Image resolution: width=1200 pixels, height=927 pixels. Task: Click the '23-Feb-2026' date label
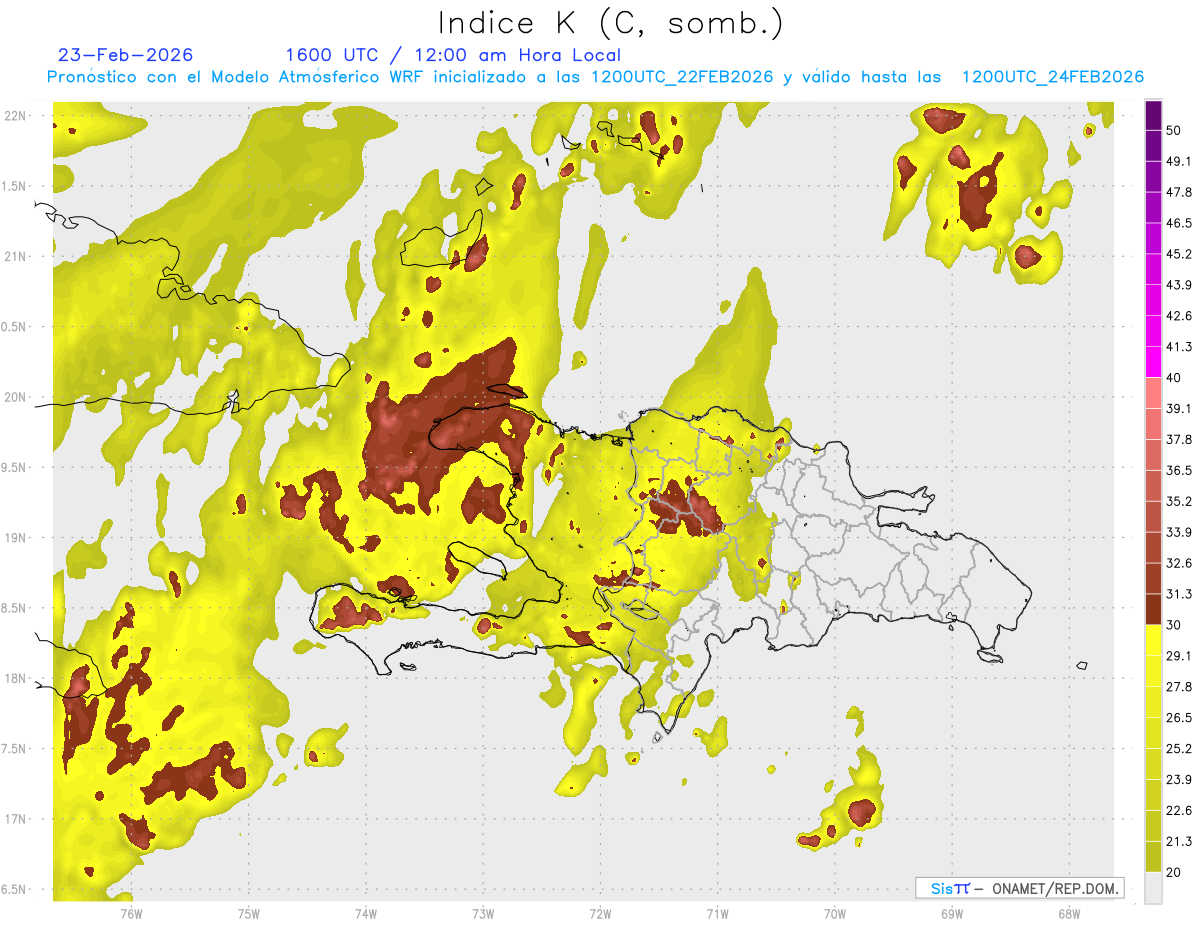[x=125, y=55]
